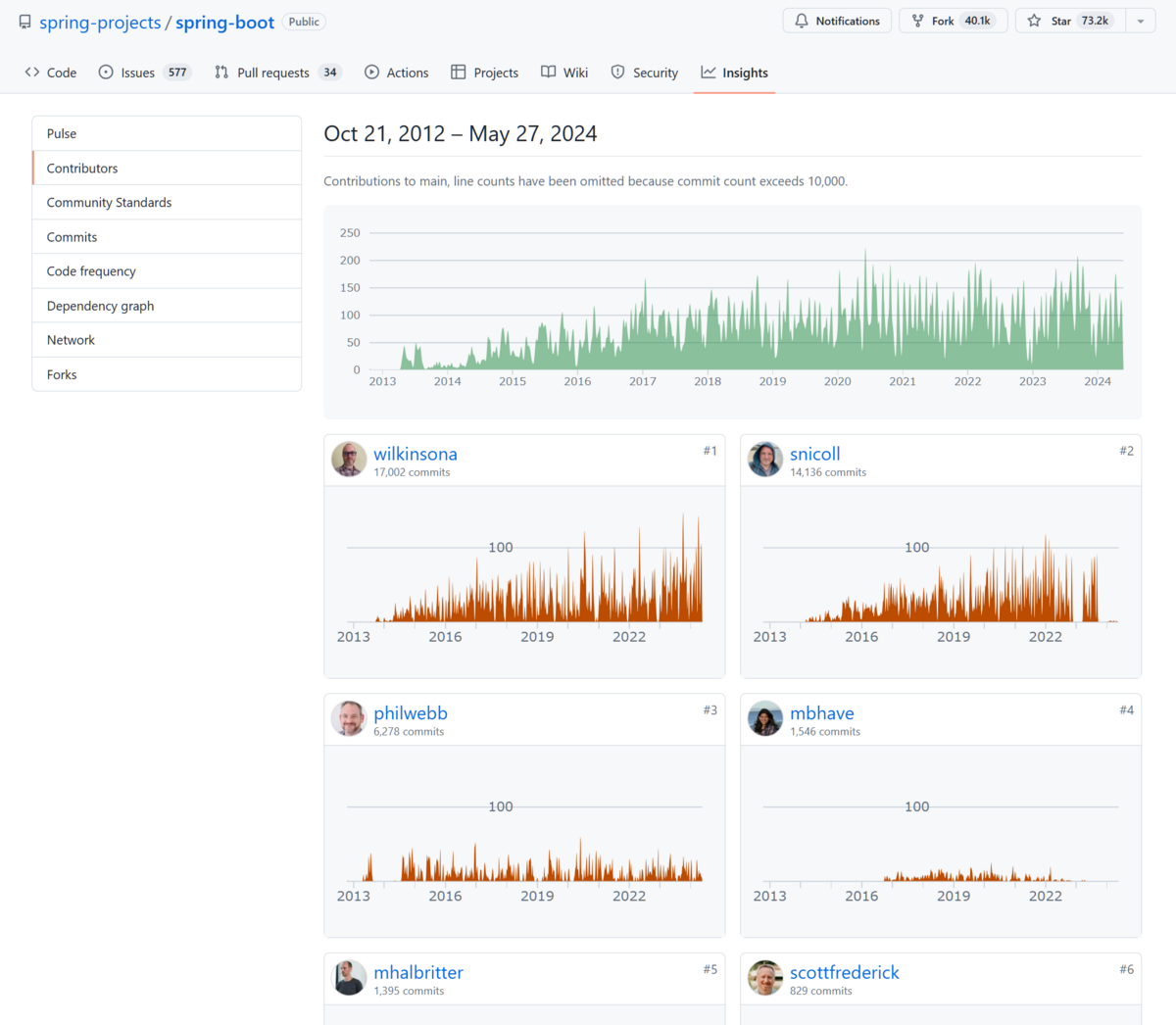Select the Insights tab
1176x1025 pixels.
[734, 73]
